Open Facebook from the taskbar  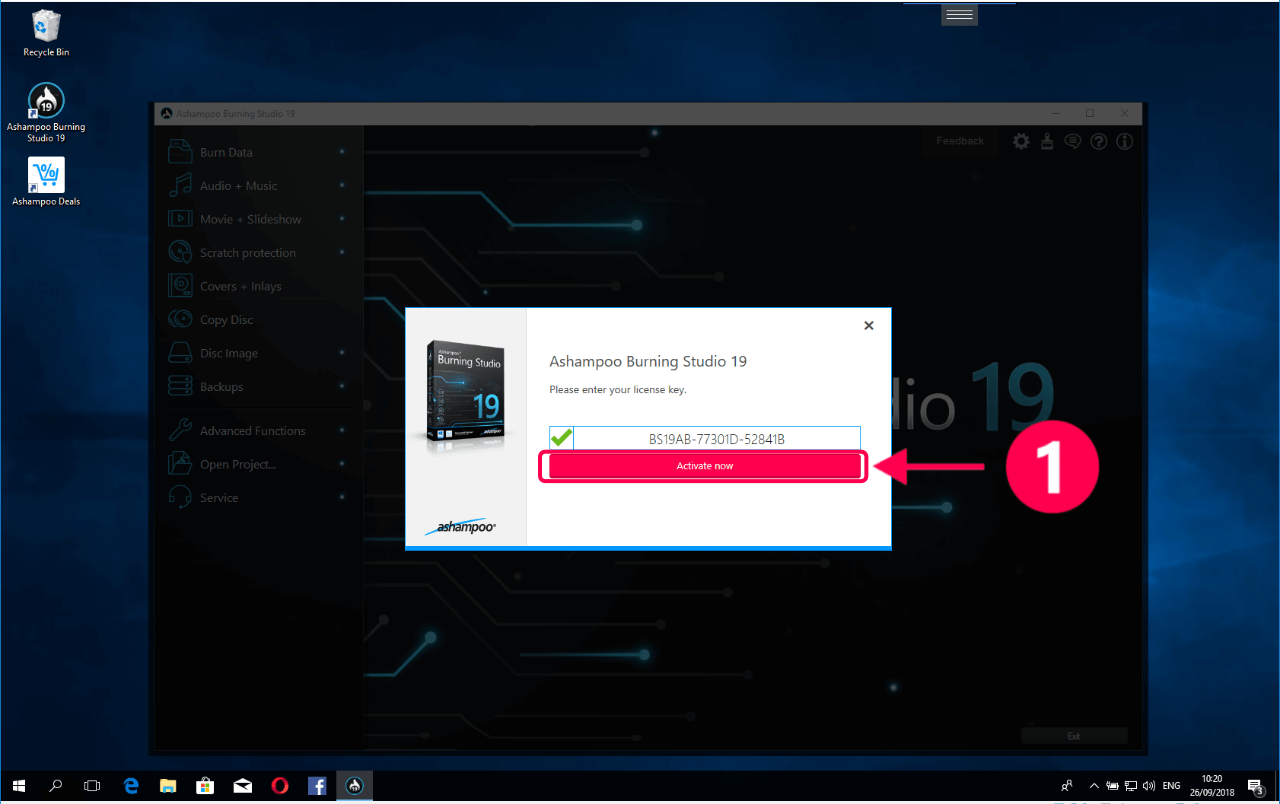[x=317, y=787]
